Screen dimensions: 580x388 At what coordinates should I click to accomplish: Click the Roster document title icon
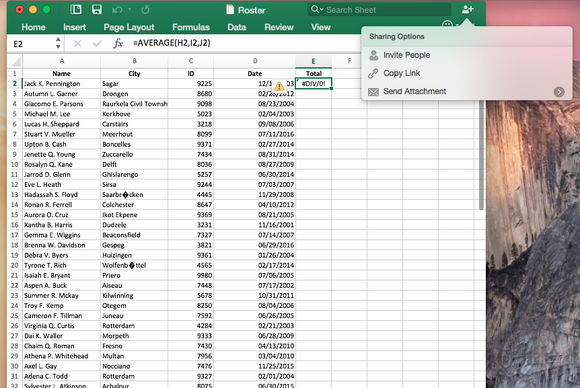click(x=230, y=10)
